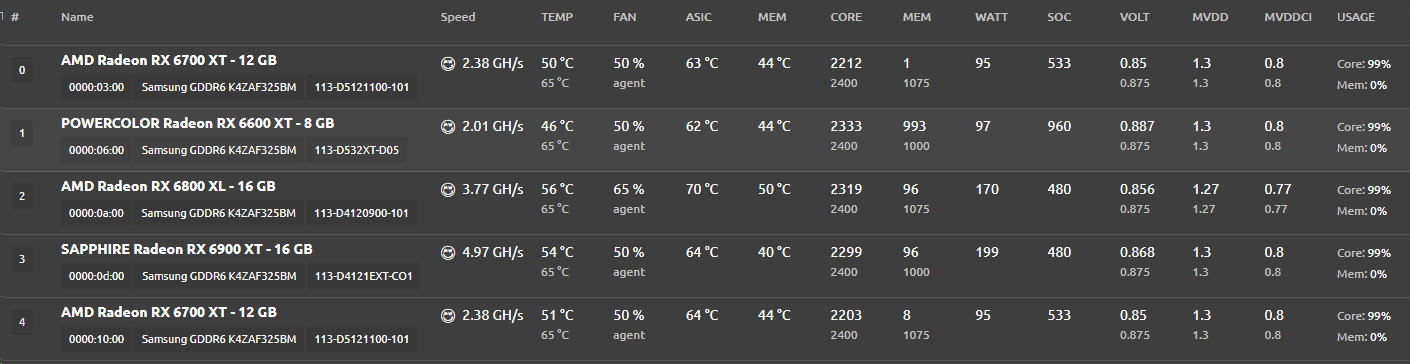Click the 65 % fan value on GPU 2
This screenshot has height=364, width=1410.
(629, 189)
